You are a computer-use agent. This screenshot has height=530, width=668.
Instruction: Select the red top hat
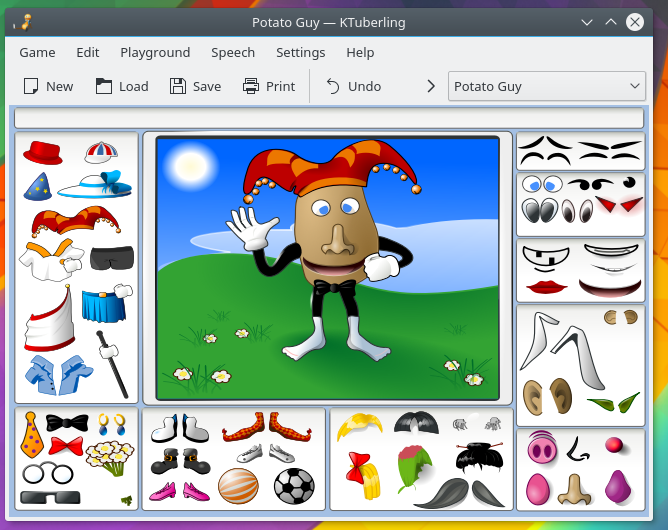coord(43,153)
